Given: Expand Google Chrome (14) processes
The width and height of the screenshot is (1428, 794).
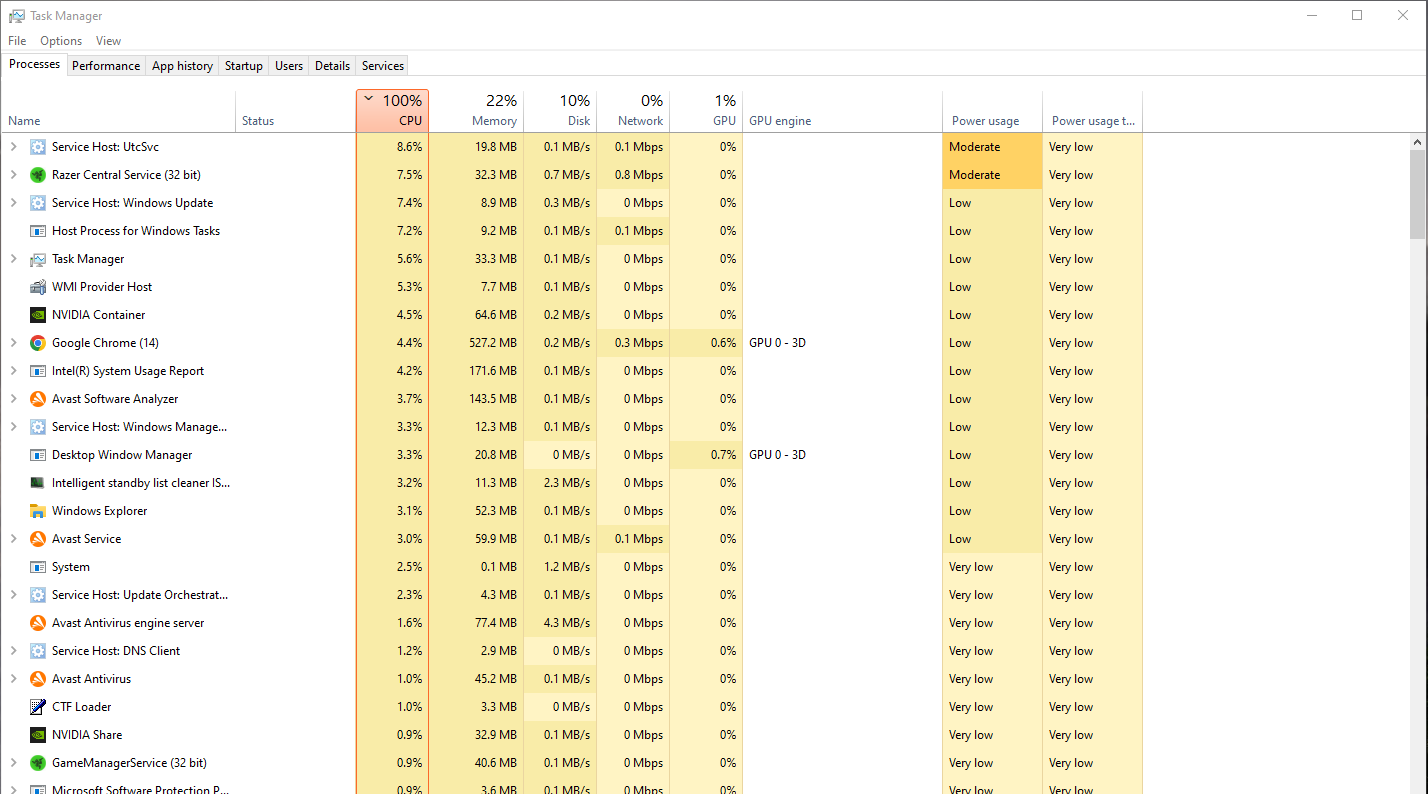Looking at the screenshot, I should click(x=13, y=343).
